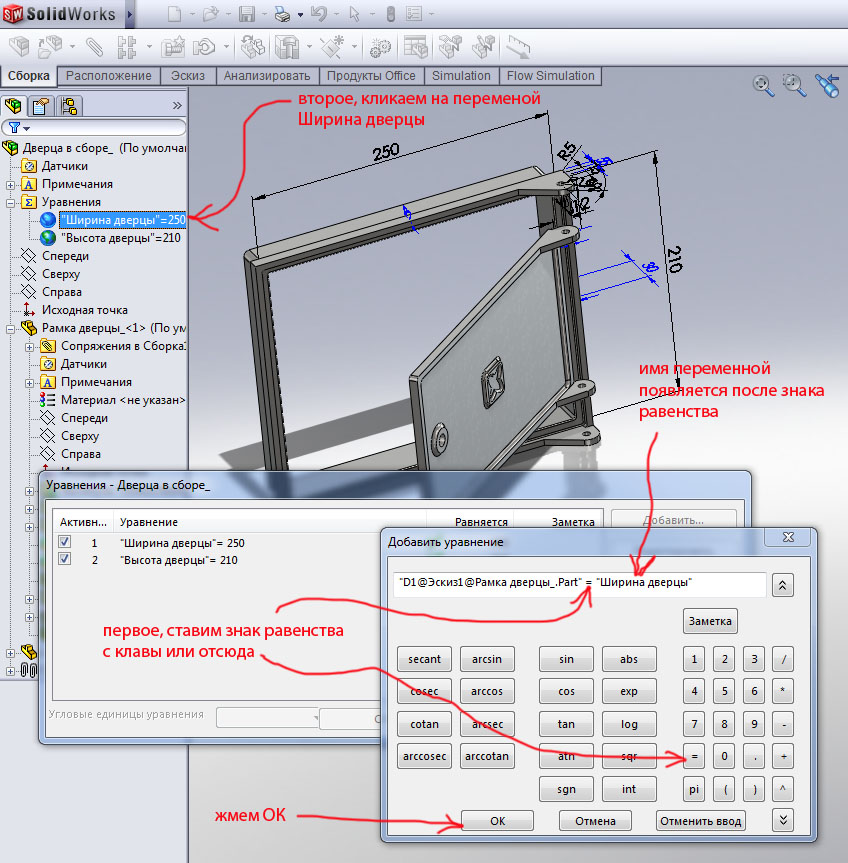This screenshot has width=848, height=863.
Task: Uncheck the active box for equation 2
Action: pos(65,560)
